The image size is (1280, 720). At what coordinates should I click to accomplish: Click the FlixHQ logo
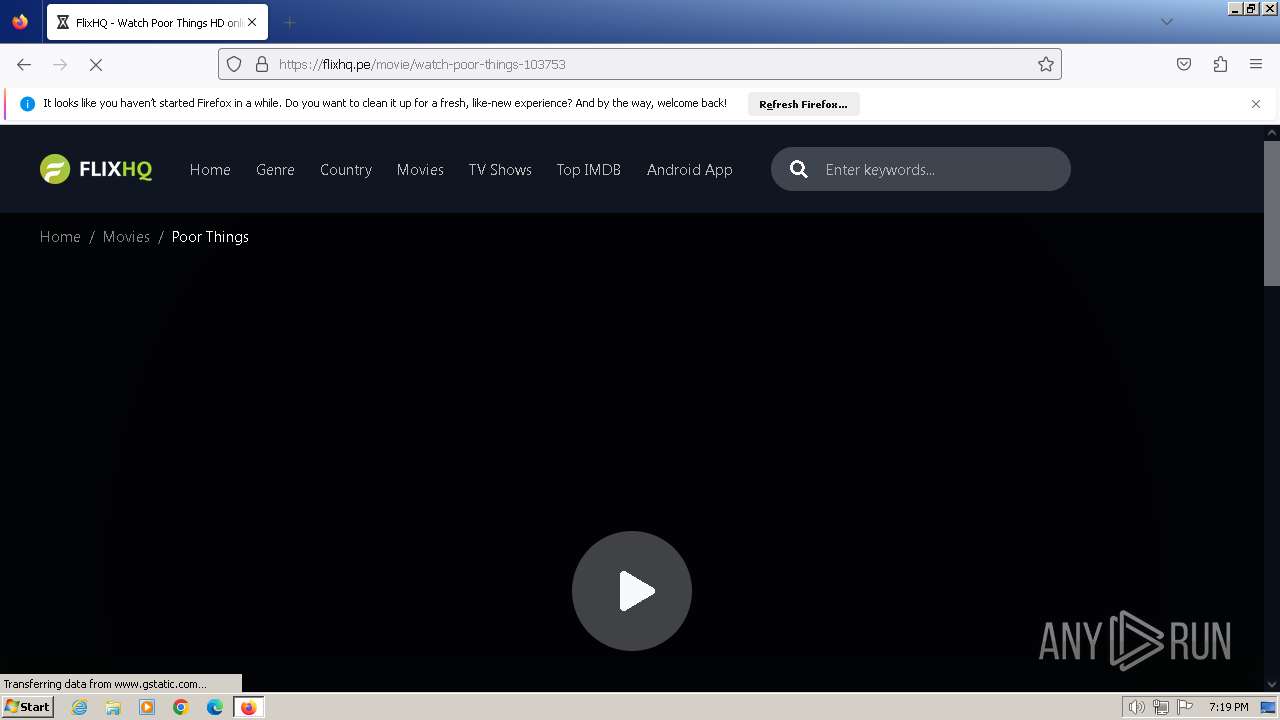96,169
